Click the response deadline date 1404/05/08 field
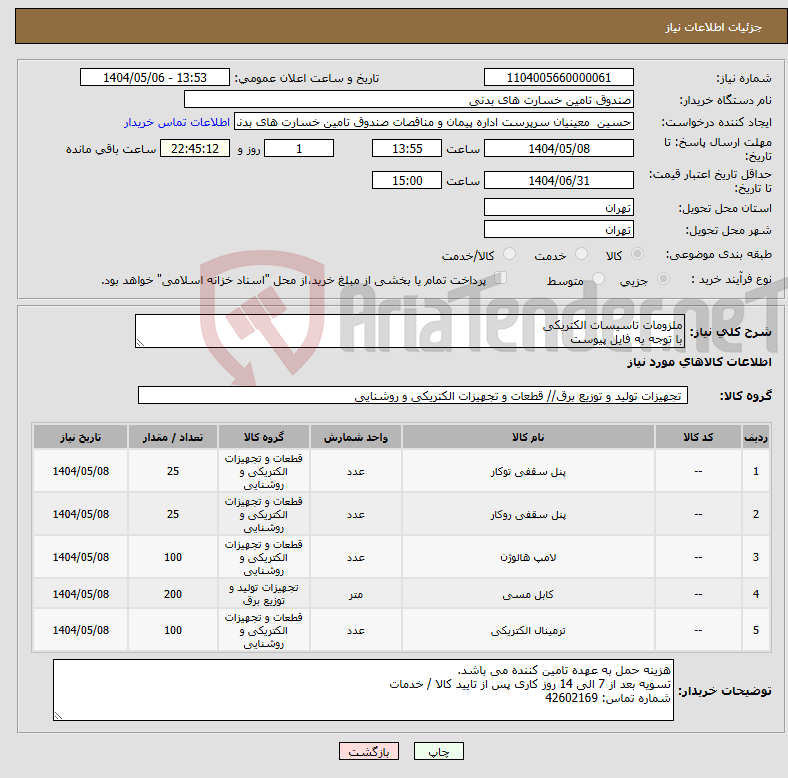 (558, 149)
